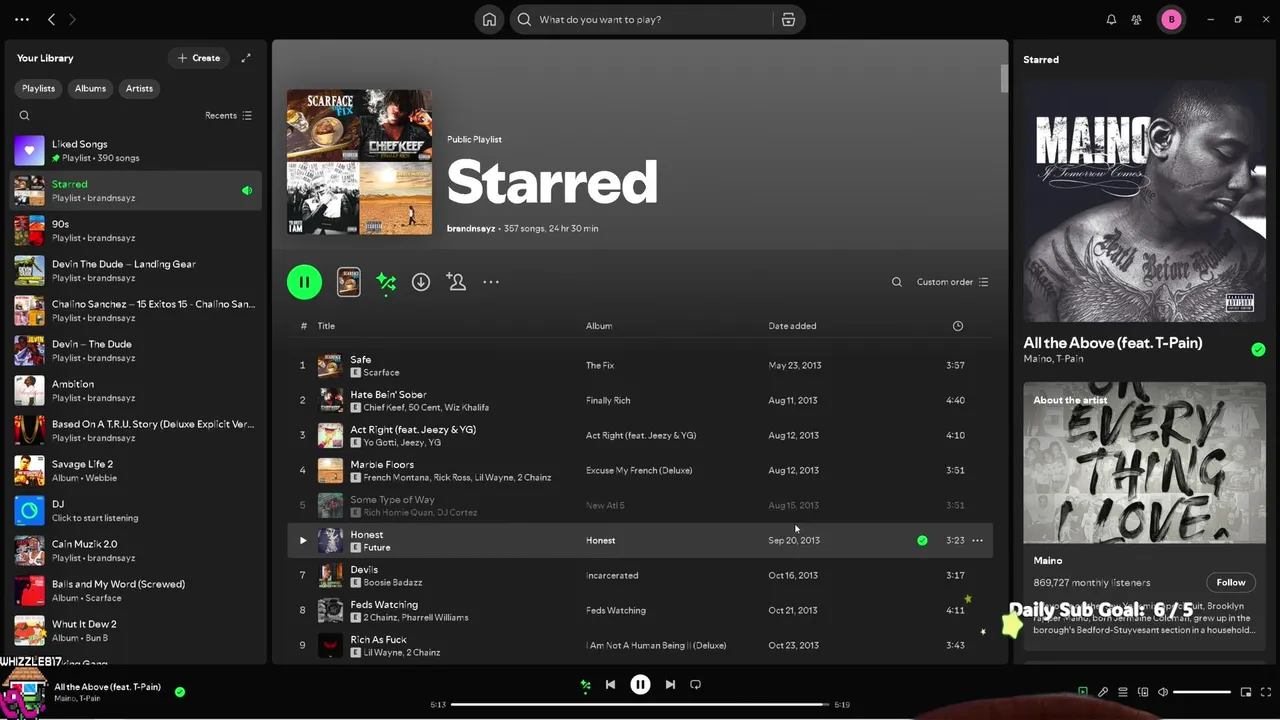Search within Your Library

click(25, 115)
